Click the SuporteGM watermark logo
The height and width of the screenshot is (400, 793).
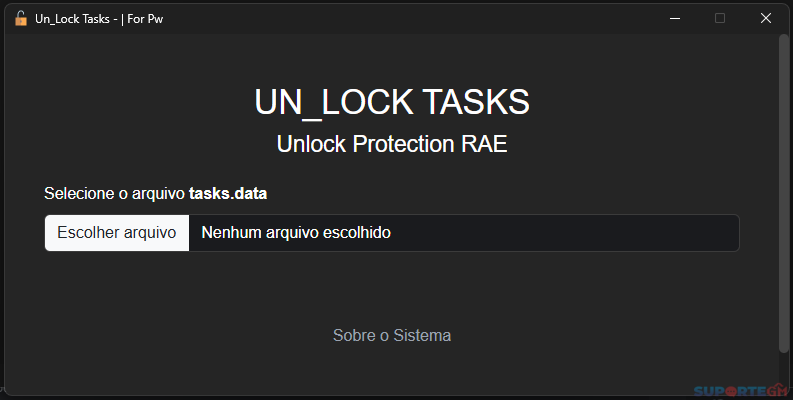coord(741,391)
